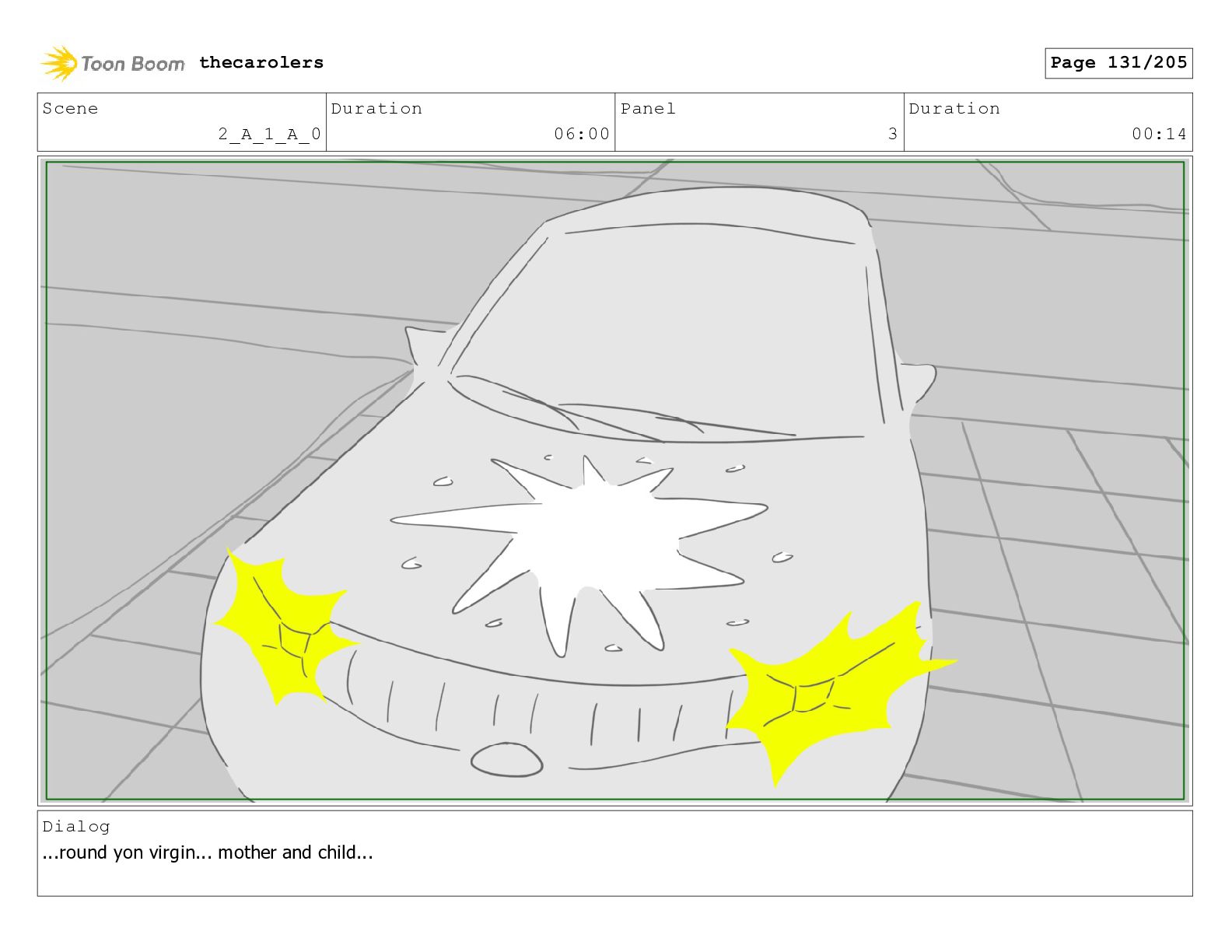This screenshot has height=952, width=1232.
Task: Select the "Scene" header label
Action: point(71,108)
